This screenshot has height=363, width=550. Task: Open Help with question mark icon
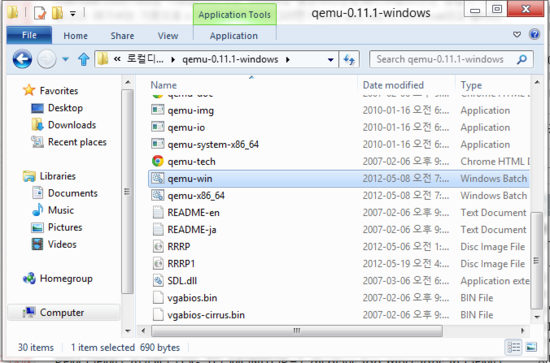[535, 34]
